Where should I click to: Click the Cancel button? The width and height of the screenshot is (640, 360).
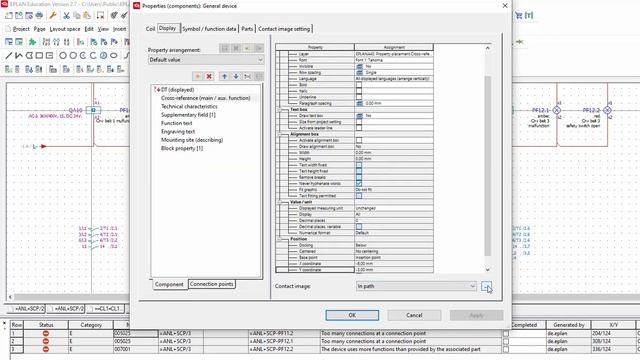tap(414, 315)
